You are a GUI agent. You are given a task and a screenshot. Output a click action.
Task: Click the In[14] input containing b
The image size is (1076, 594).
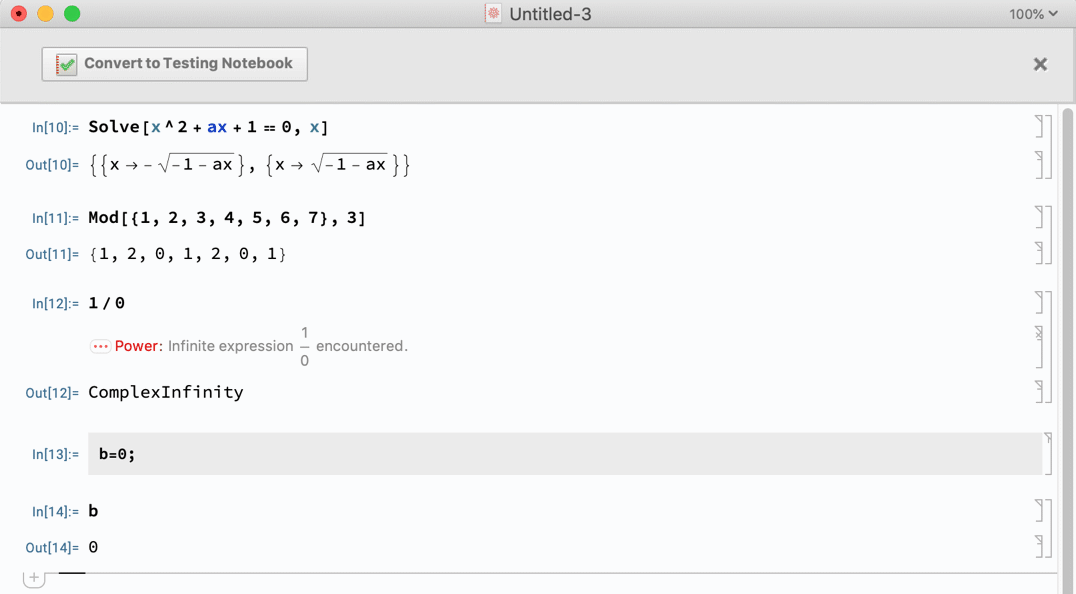coord(93,511)
